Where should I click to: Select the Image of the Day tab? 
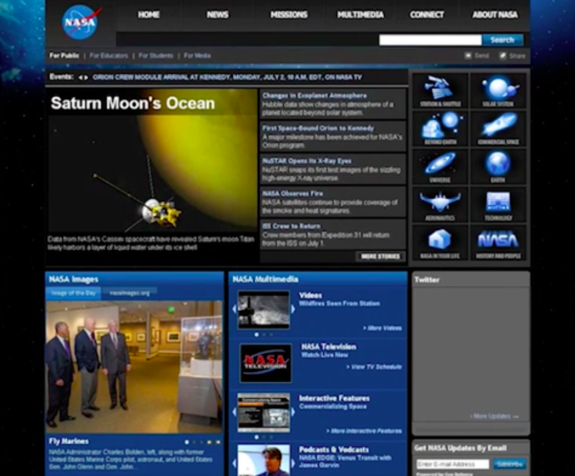[73, 293]
